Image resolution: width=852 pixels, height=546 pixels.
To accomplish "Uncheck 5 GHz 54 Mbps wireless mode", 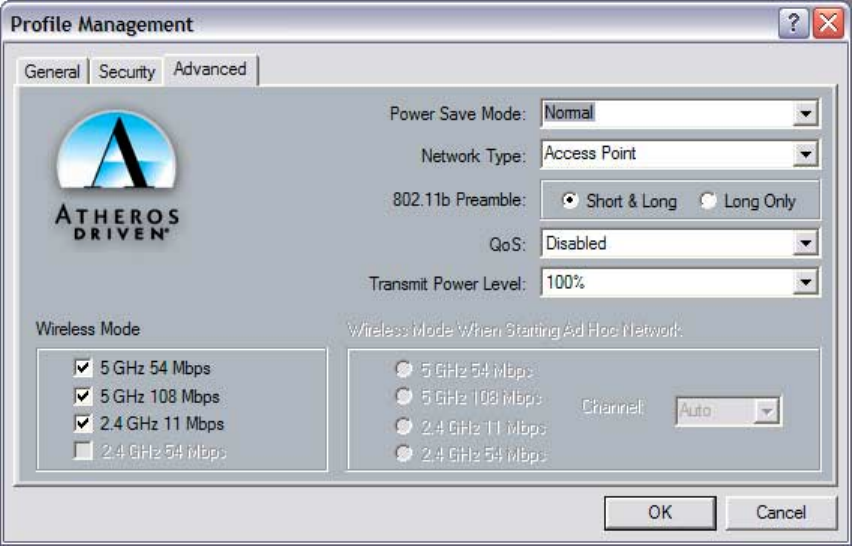I will pyautogui.click(x=83, y=368).
